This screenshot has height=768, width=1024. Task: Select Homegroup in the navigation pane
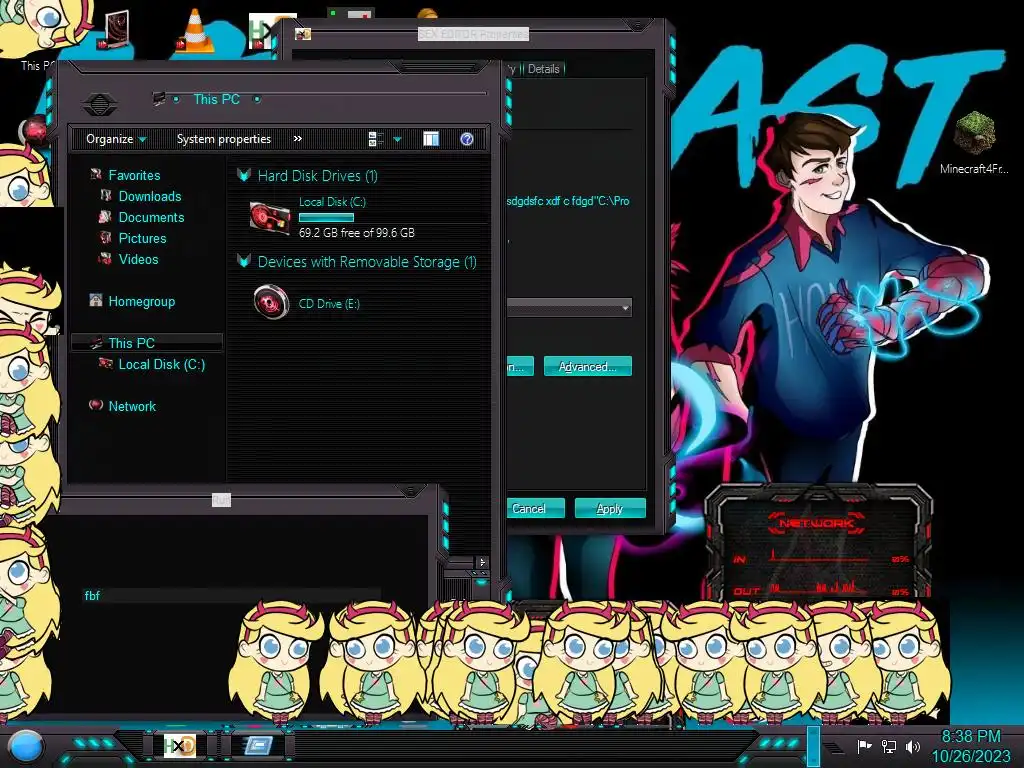tap(141, 301)
